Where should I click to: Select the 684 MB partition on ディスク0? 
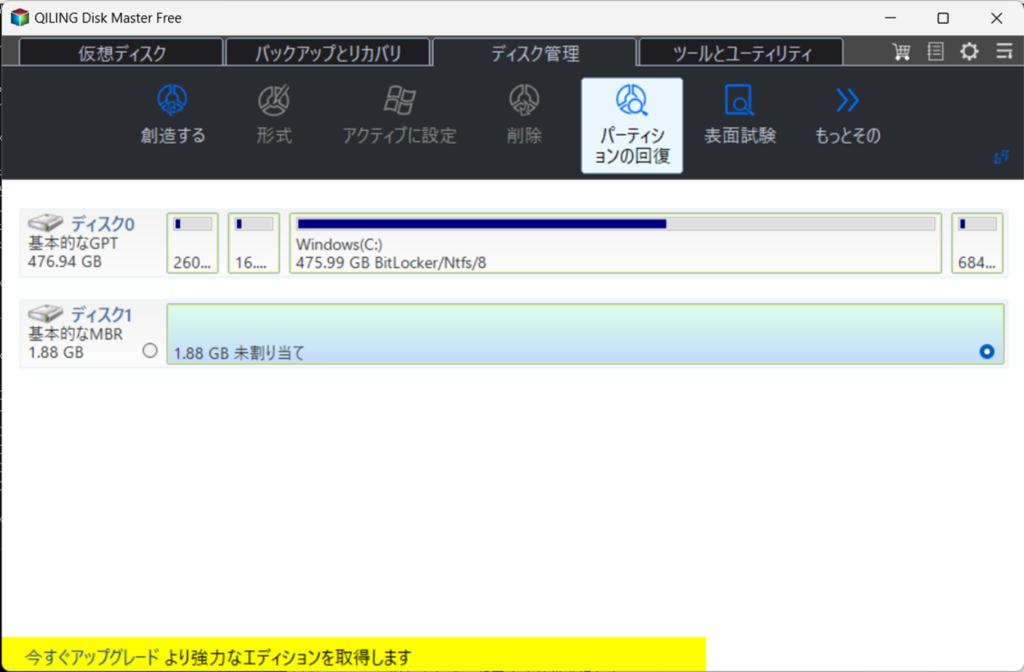977,243
